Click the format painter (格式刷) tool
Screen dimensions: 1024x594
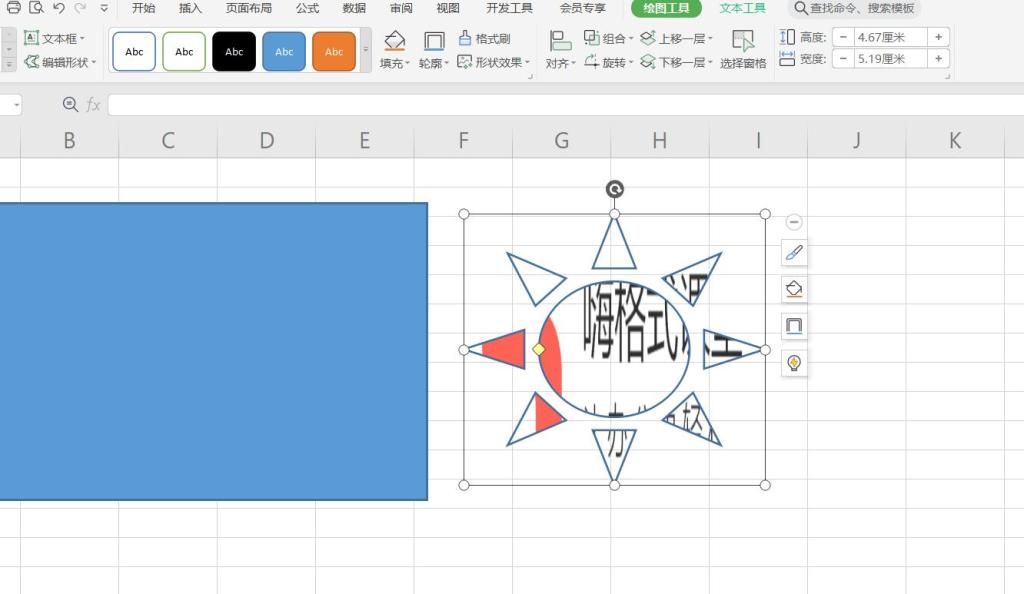(x=484, y=39)
